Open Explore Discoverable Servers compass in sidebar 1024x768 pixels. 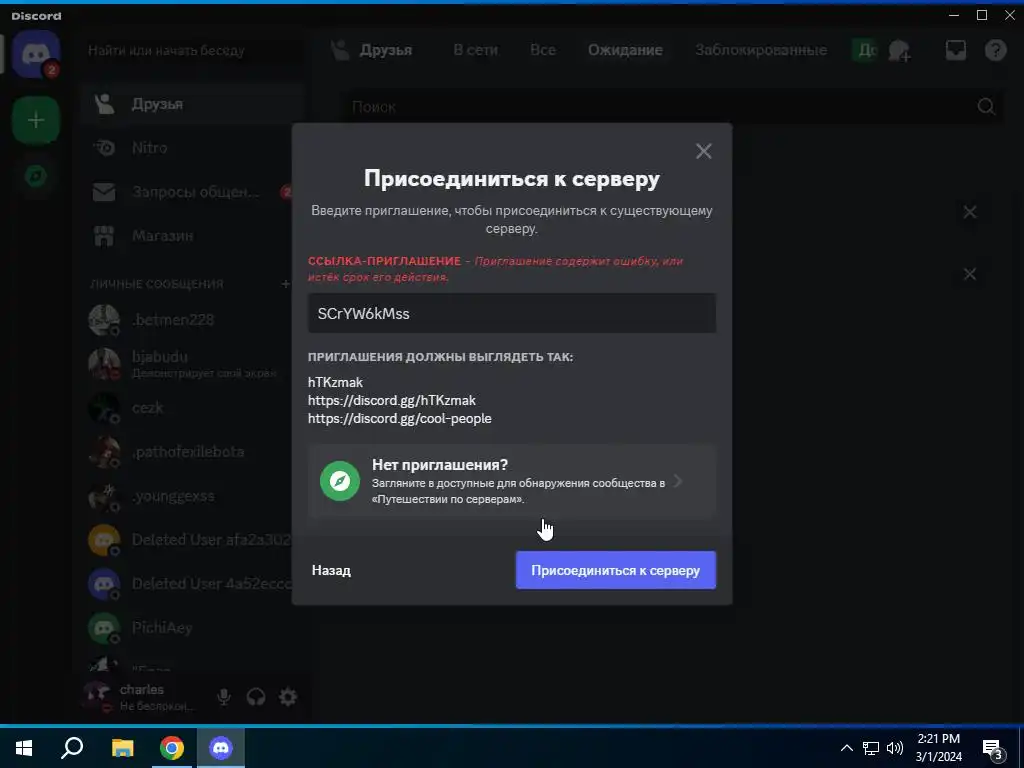(36, 176)
